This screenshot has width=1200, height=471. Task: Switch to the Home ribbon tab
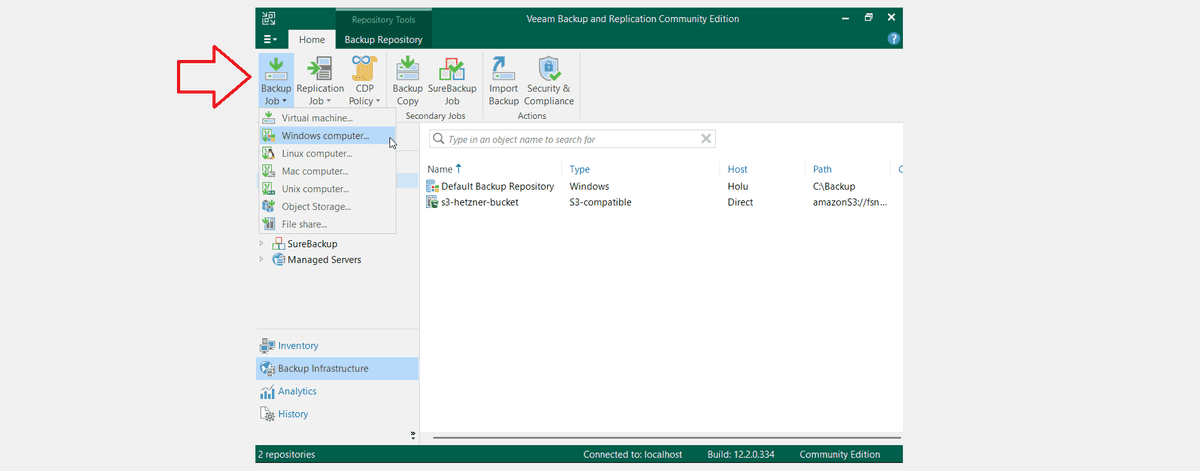pos(312,39)
